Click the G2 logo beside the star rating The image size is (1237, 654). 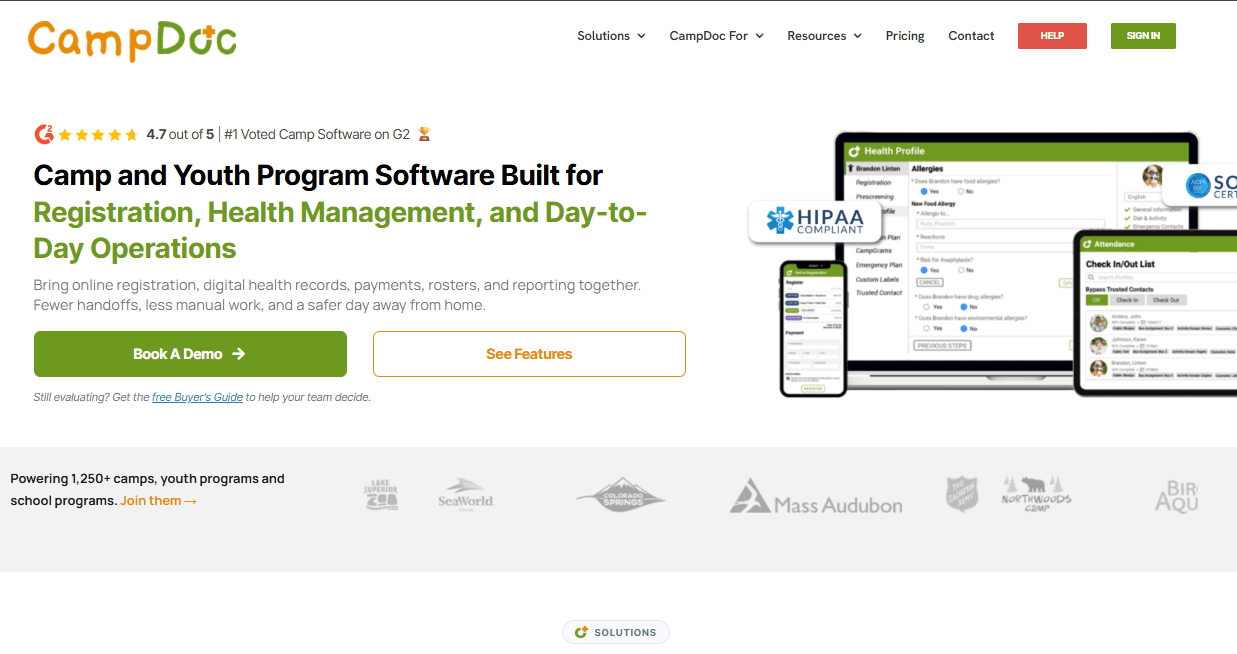point(44,134)
